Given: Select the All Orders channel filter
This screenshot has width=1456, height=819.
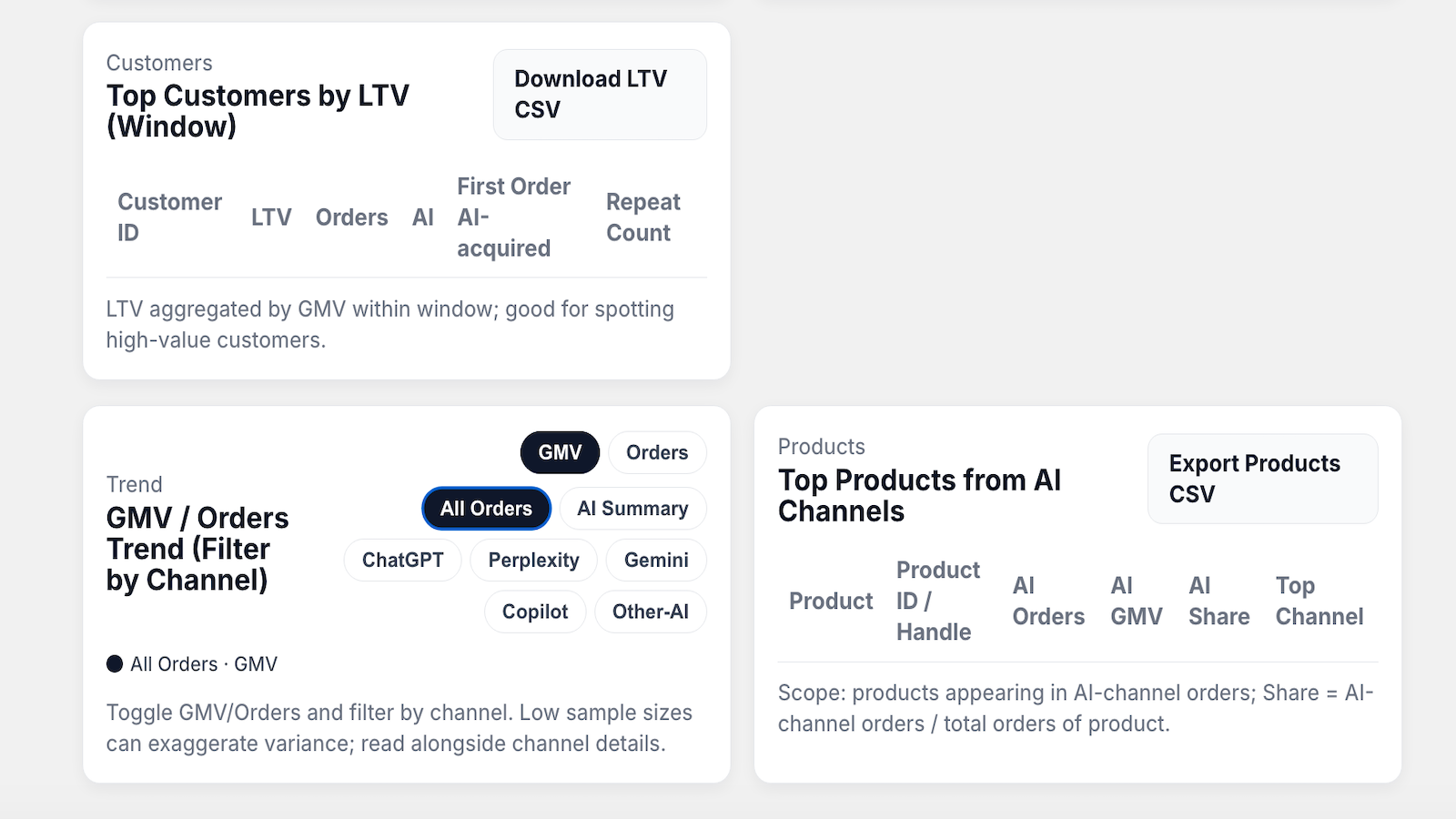Looking at the screenshot, I should [x=487, y=509].
